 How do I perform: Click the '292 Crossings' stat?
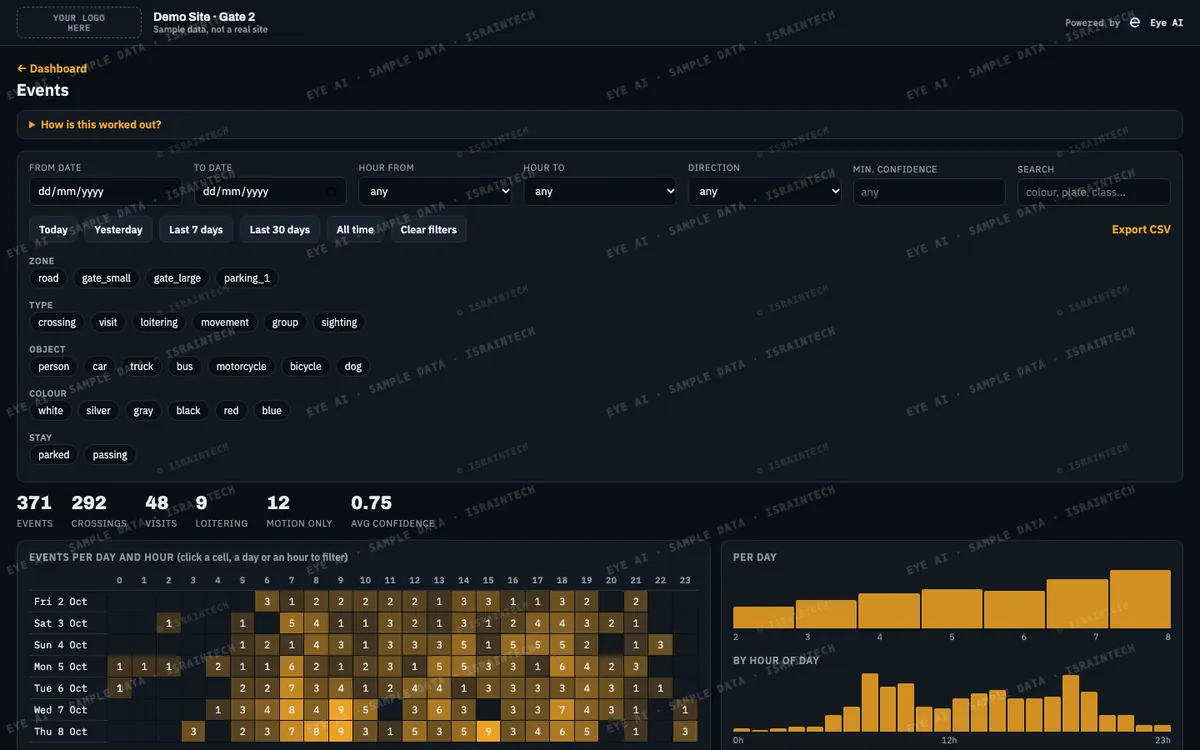click(x=99, y=510)
